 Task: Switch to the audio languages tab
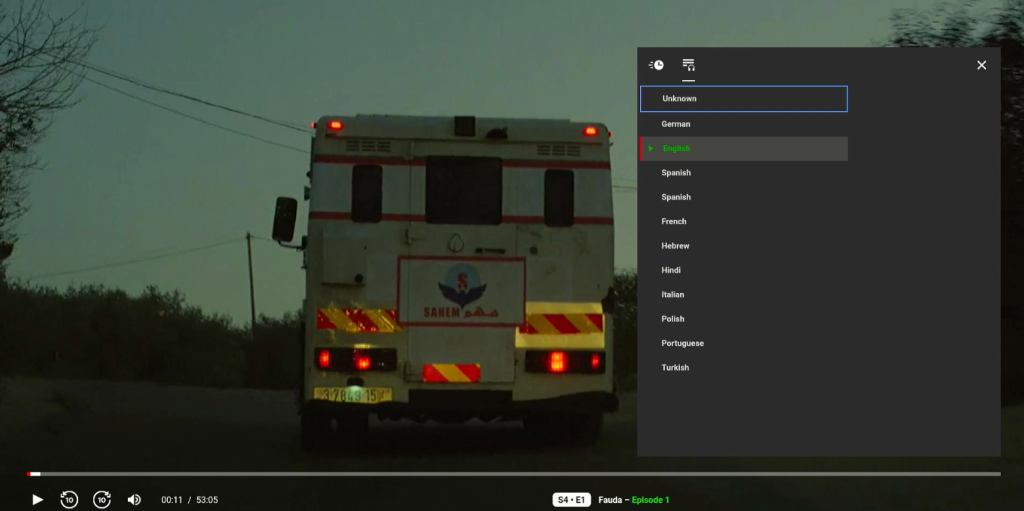tap(688, 65)
